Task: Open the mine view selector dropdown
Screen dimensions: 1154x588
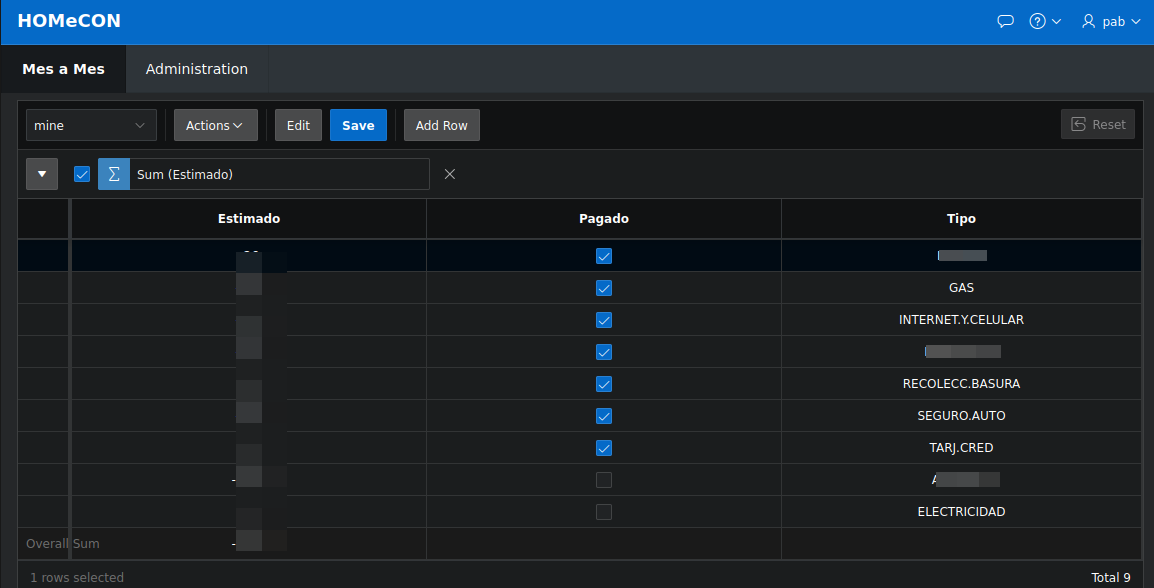Action: click(x=90, y=124)
